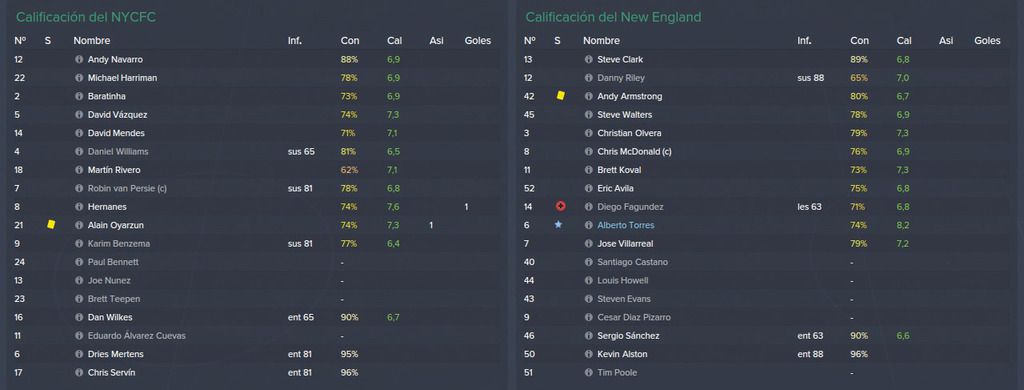Click yellow card icon for Andy Armstrong
Viewport: 1024px width, 390px height.
[x=560, y=96]
